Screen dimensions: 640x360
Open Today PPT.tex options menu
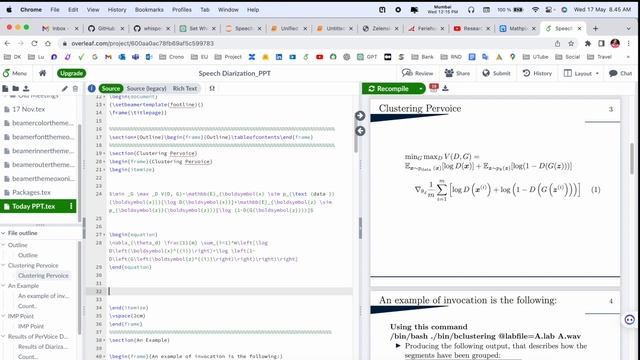pos(71,206)
